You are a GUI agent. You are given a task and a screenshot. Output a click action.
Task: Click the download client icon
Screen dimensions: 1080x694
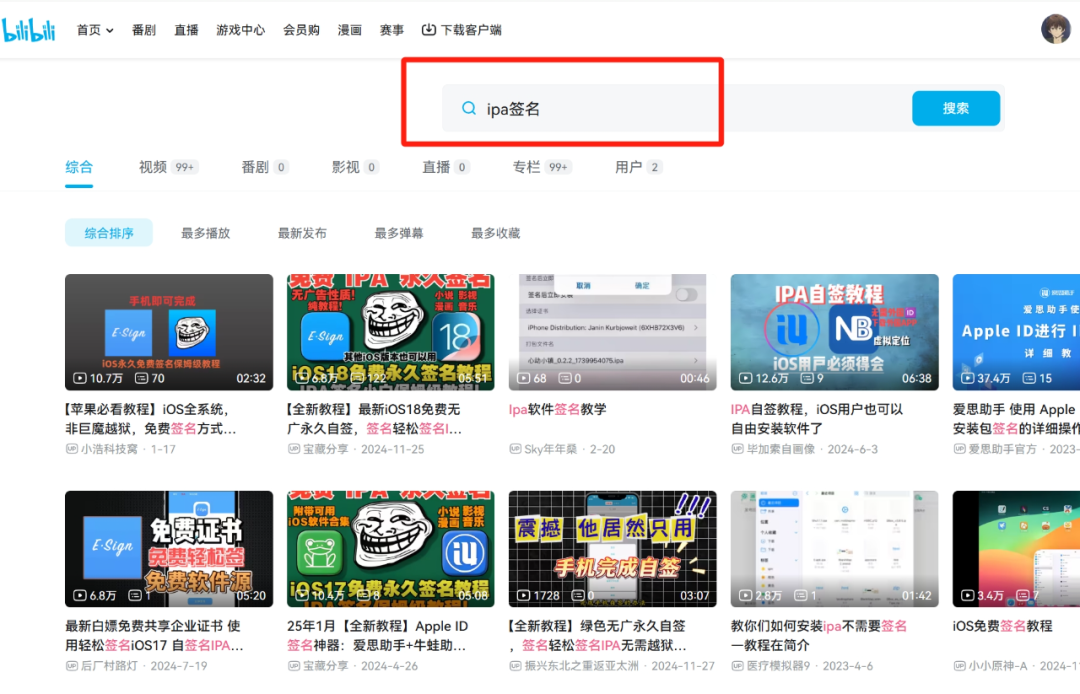click(x=428, y=30)
